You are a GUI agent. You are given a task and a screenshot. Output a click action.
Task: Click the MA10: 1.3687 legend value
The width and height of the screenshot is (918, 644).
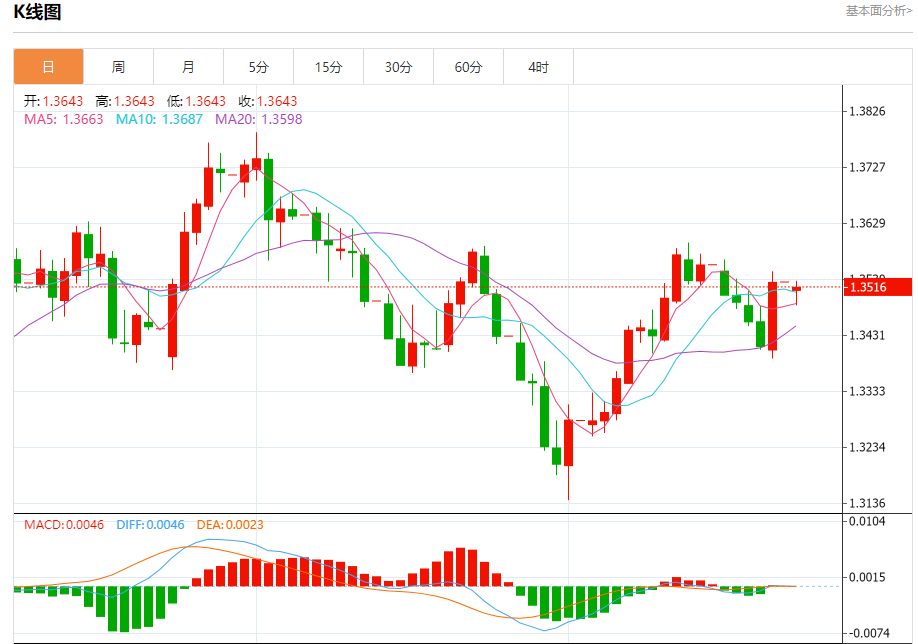point(159,119)
